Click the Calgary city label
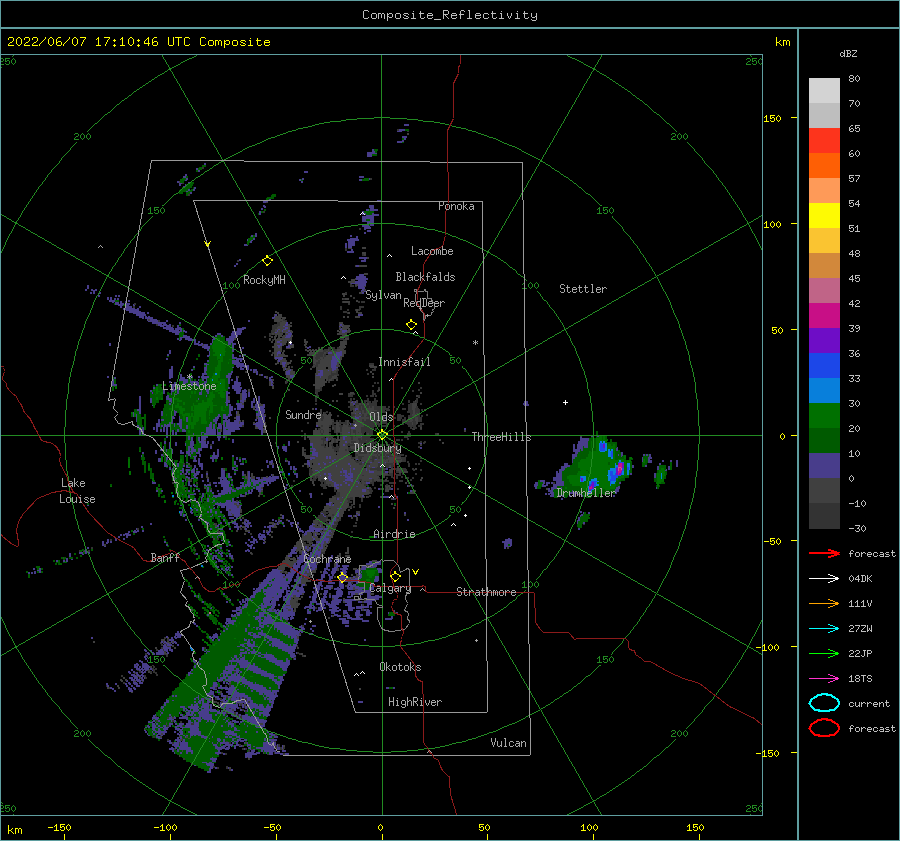900x841 pixels. [390, 588]
